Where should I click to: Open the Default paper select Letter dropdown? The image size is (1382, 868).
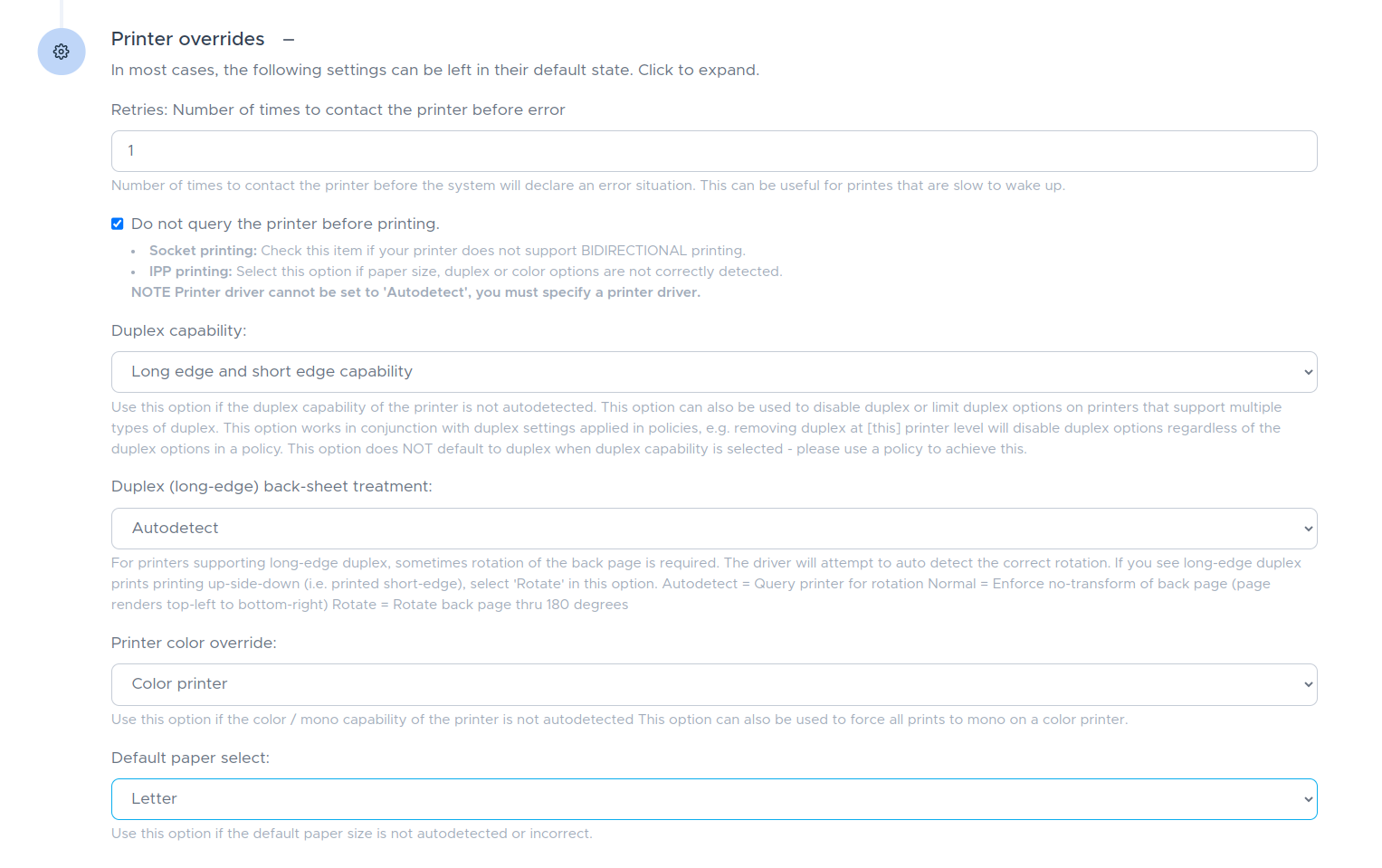tap(714, 799)
